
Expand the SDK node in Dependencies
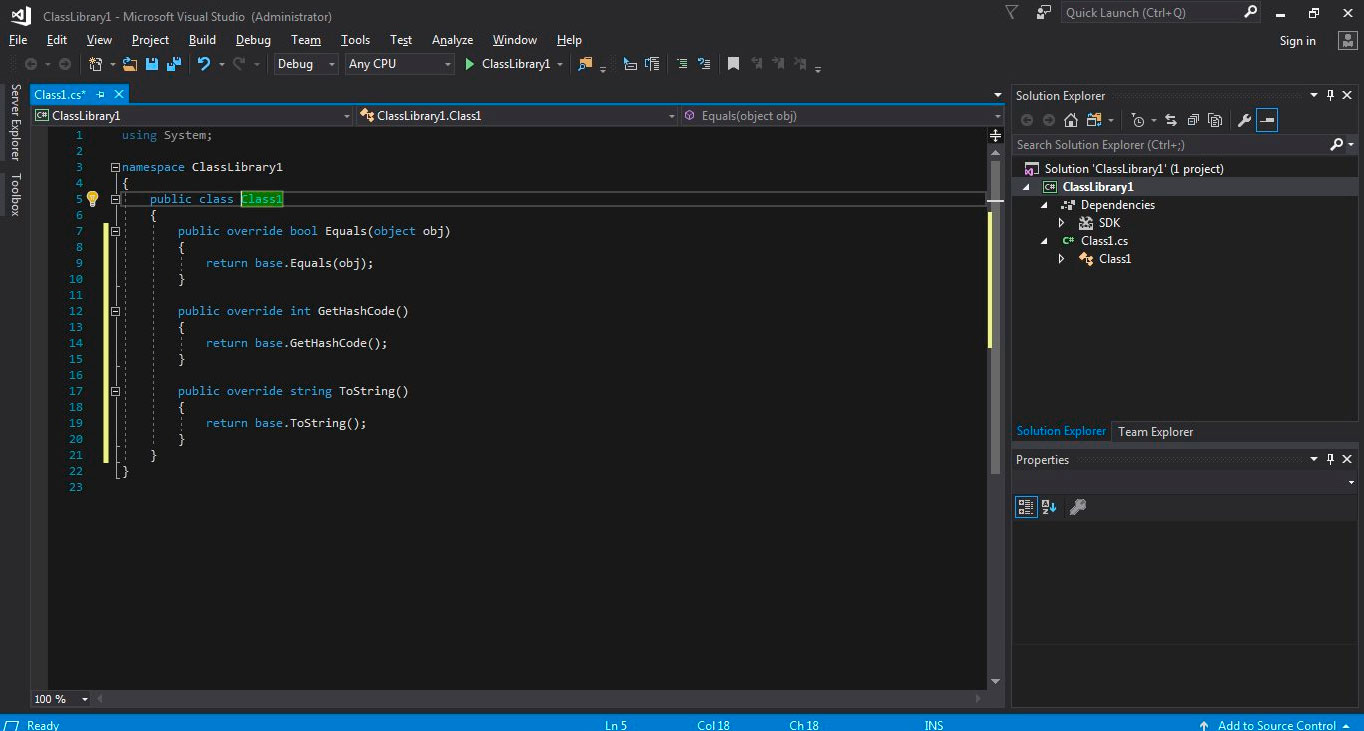(x=1062, y=223)
